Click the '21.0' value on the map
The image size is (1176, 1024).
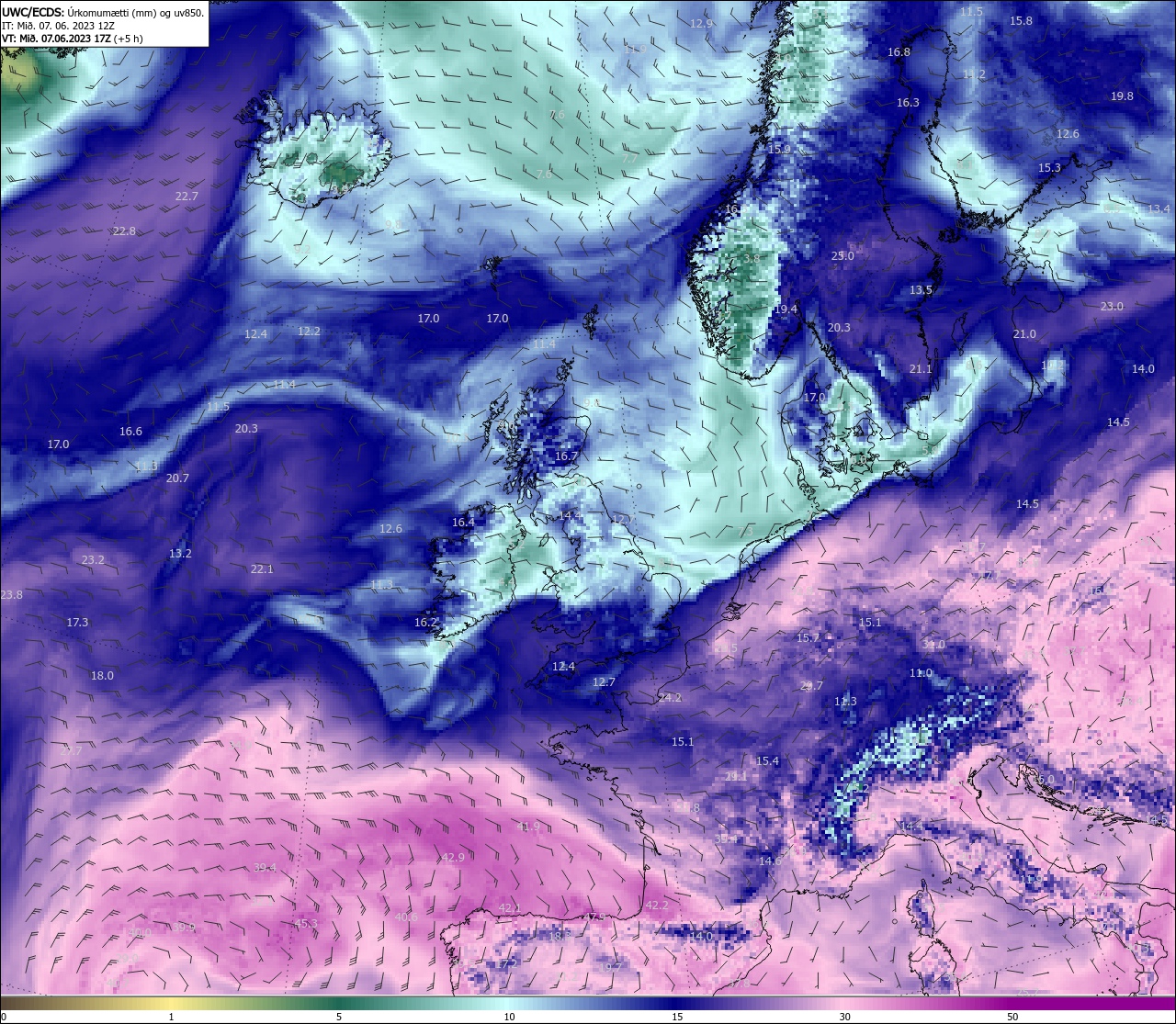coord(1024,334)
